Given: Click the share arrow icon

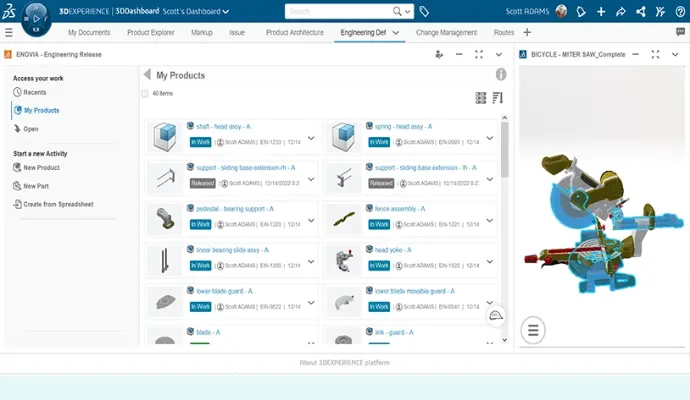Looking at the screenshot, I should 620,11.
